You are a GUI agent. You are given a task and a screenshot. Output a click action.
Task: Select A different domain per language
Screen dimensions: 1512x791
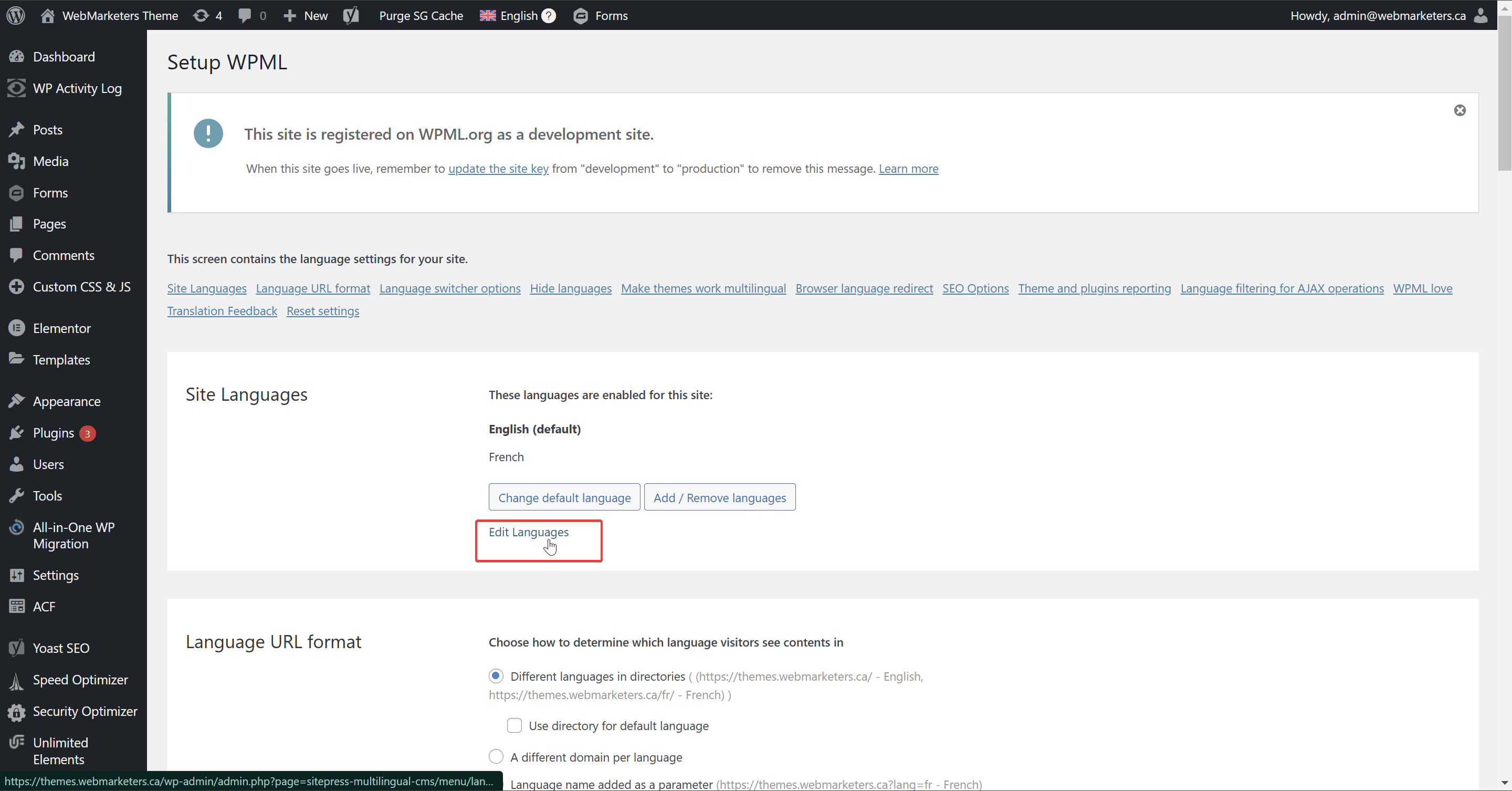496,756
